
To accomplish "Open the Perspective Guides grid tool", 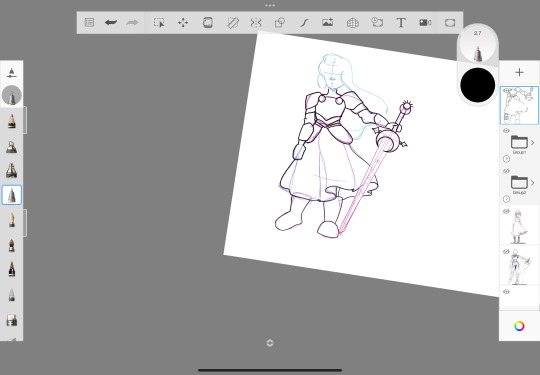I will [353, 23].
